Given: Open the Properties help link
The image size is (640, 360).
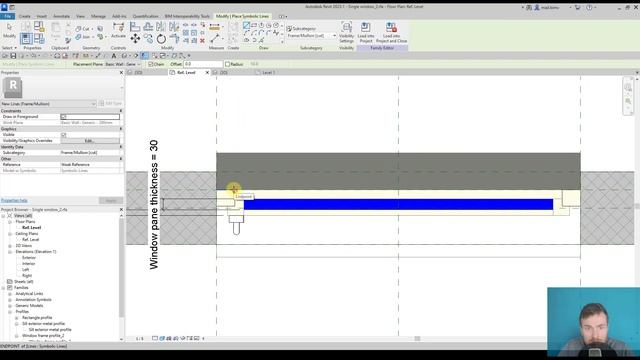Looking at the screenshot, I should (x=14, y=200).
